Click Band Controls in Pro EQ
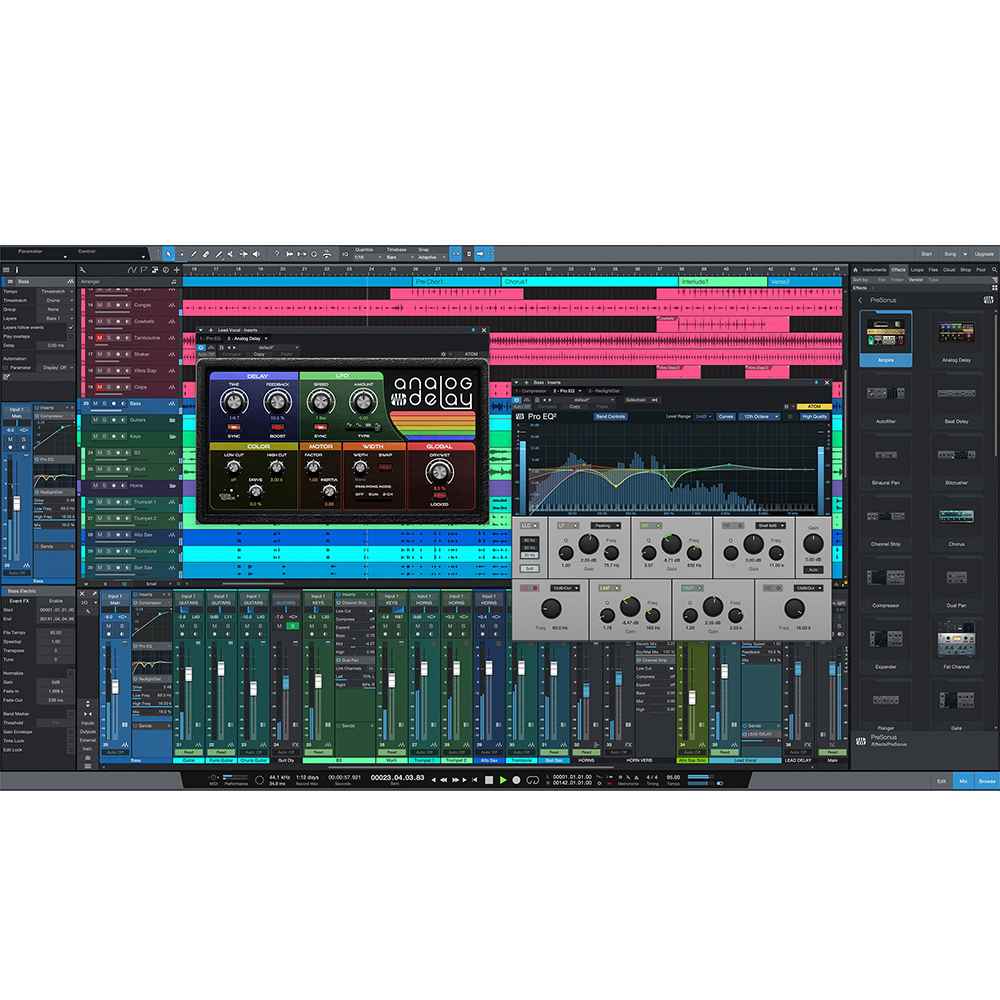This screenshot has height=1000, width=1000. tap(610, 416)
